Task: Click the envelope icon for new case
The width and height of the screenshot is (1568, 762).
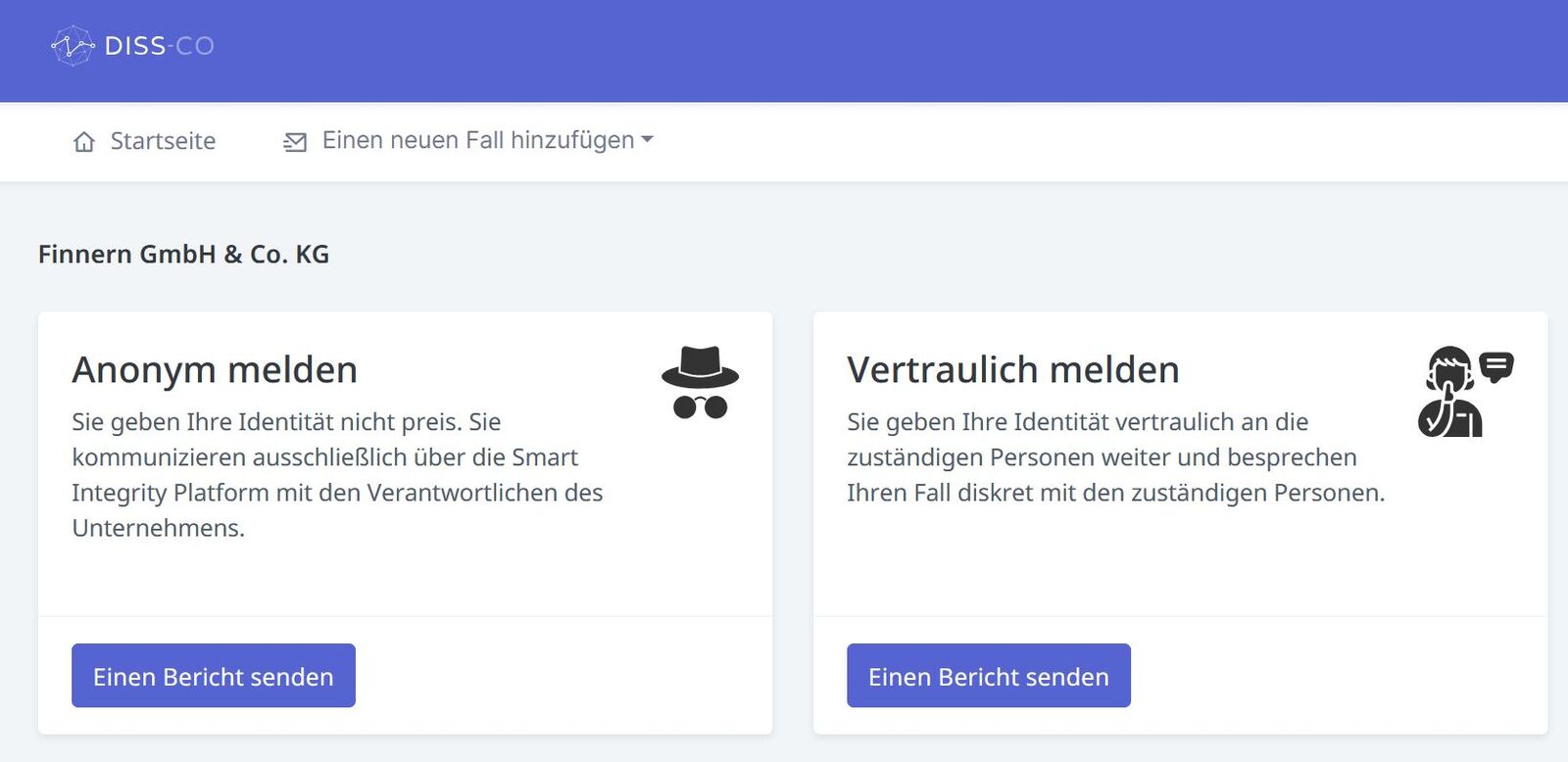Action: point(295,142)
